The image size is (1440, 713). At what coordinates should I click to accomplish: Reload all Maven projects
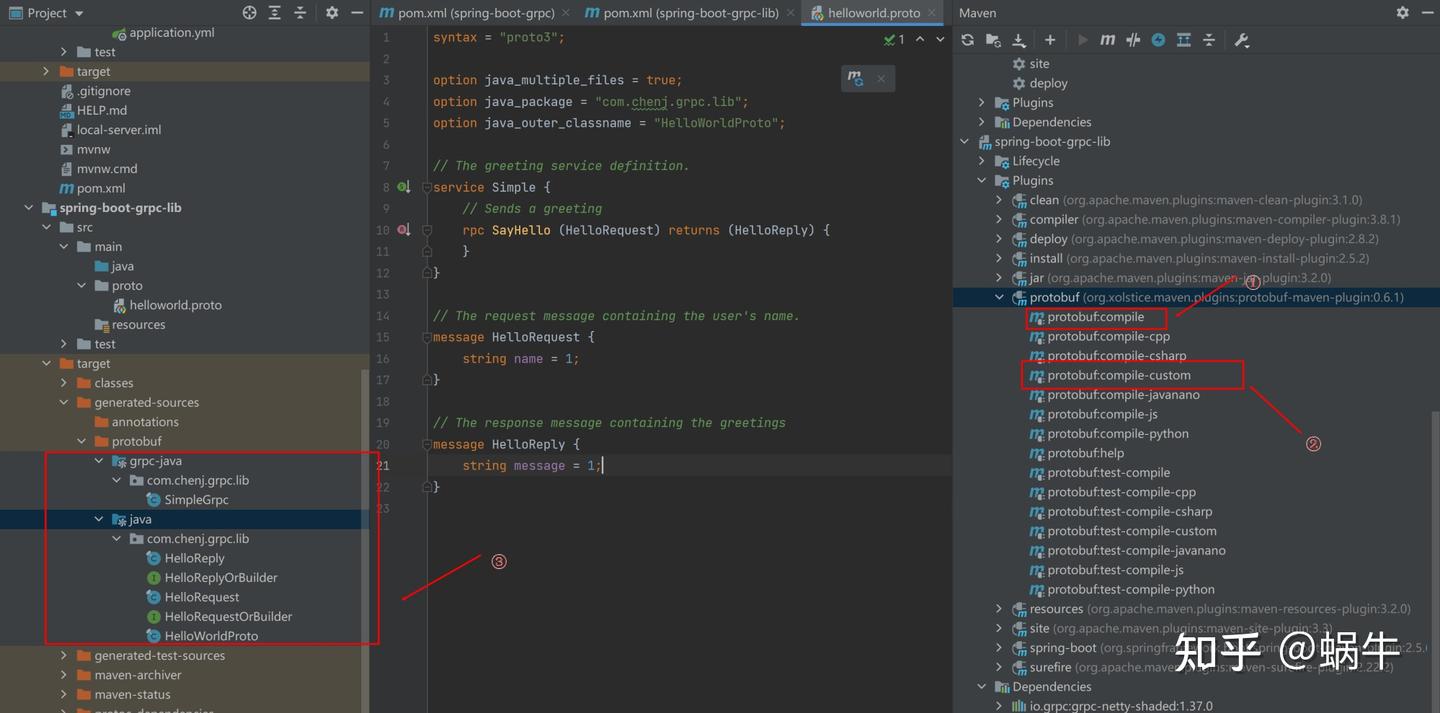coord(968,40)
